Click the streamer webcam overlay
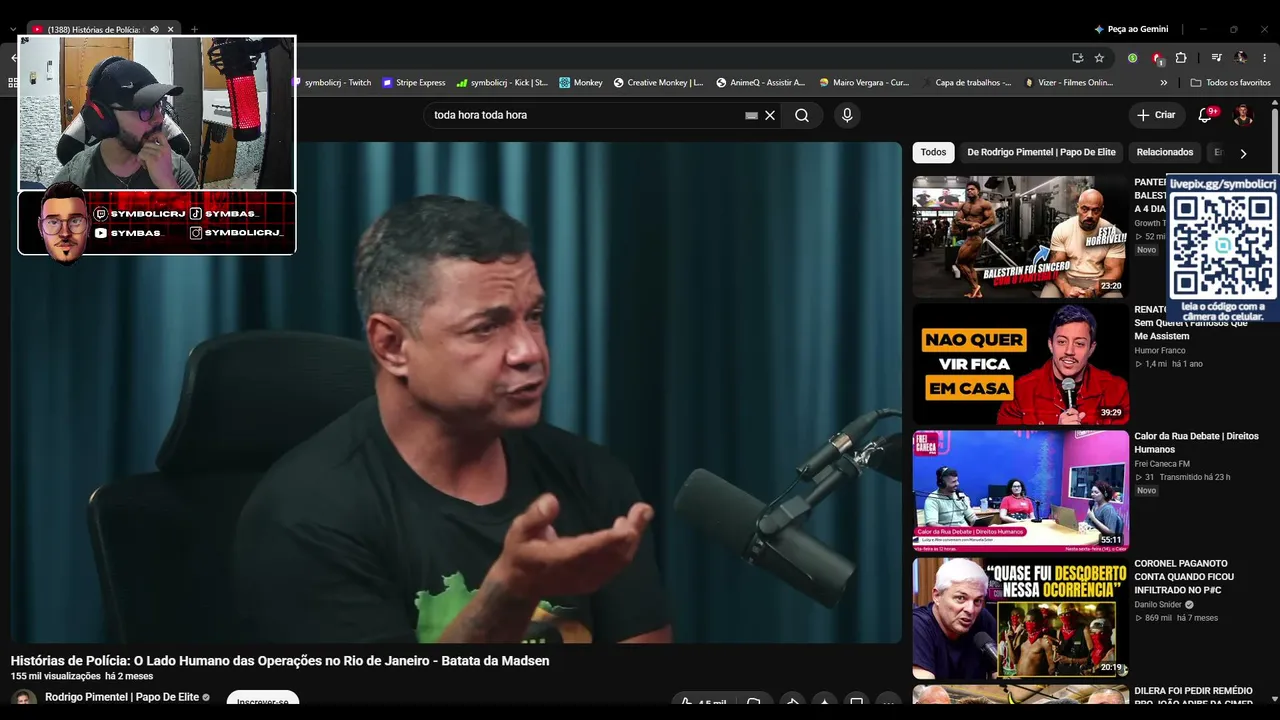 [157, 113]
